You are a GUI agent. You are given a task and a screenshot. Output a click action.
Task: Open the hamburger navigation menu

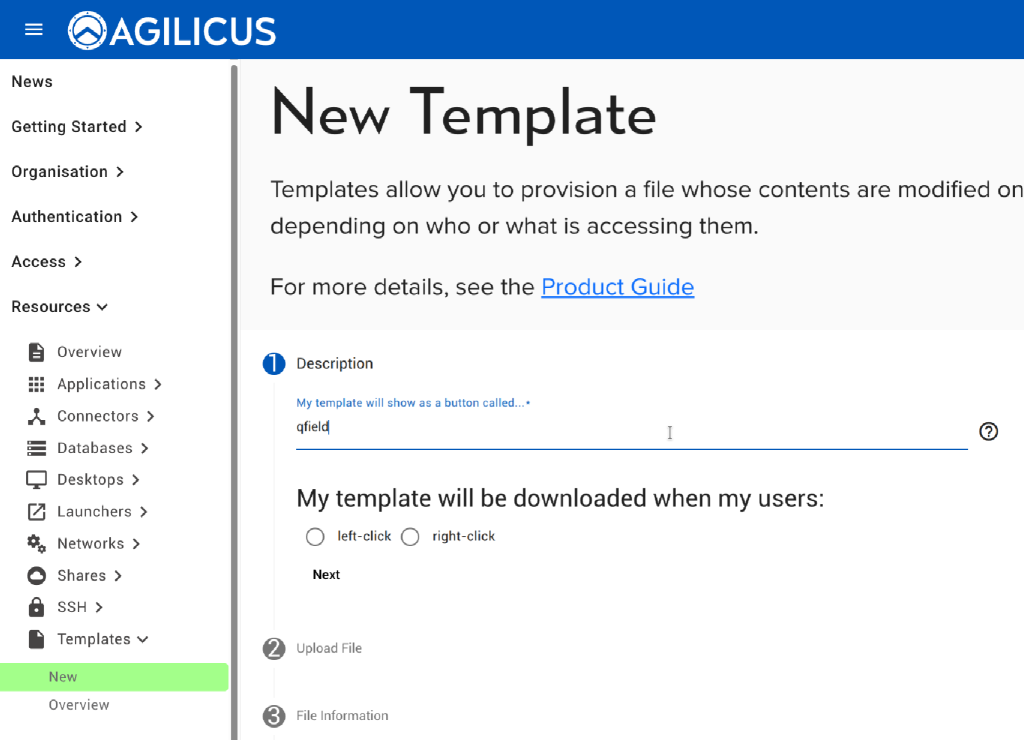pyautogui.click(x=34, y=29)
